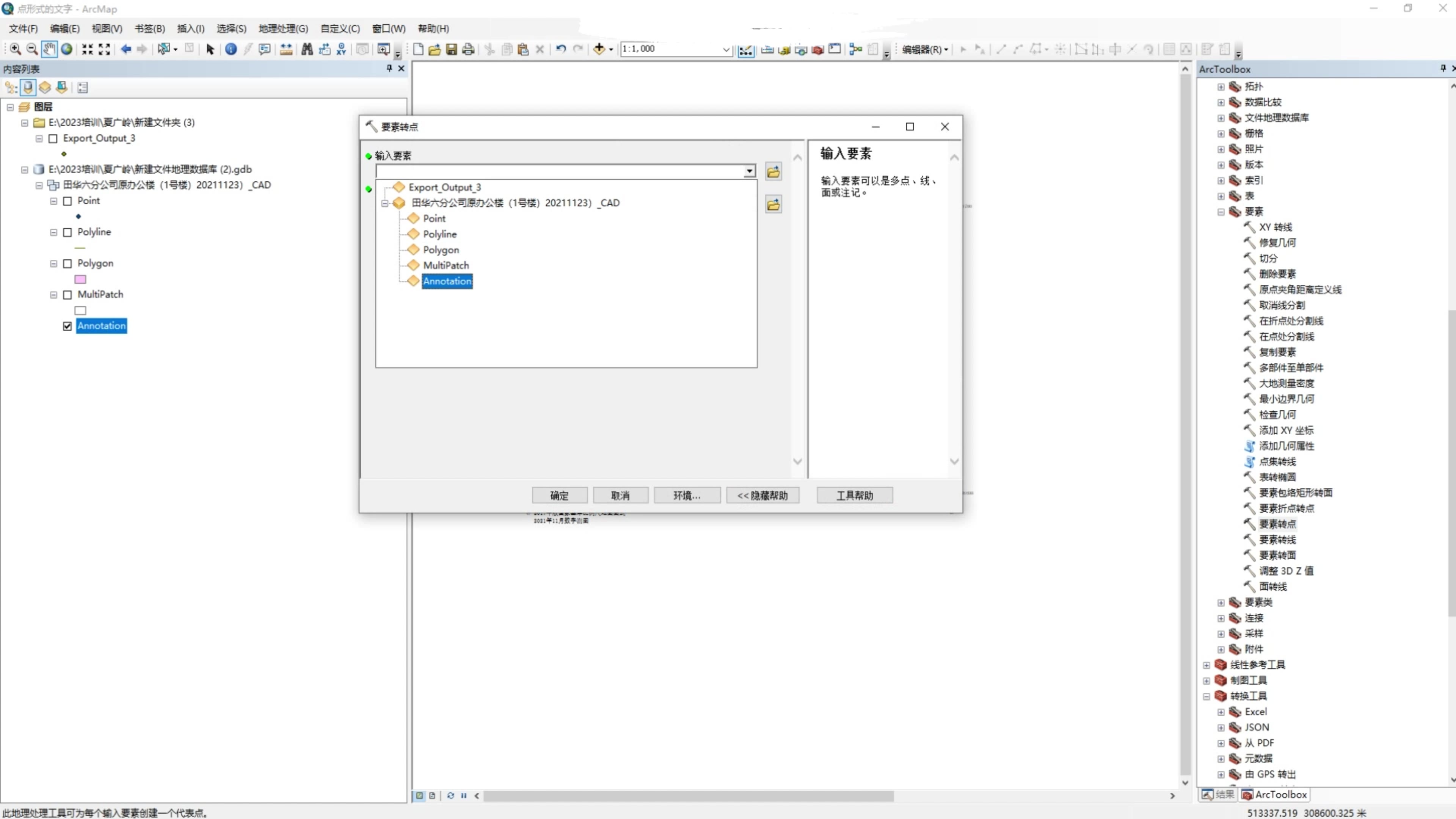This screenshot has height=819, width=1456.
Task: Open the 地理处理(G) menu
Action: pyautogui.click(x=282, y=28)
